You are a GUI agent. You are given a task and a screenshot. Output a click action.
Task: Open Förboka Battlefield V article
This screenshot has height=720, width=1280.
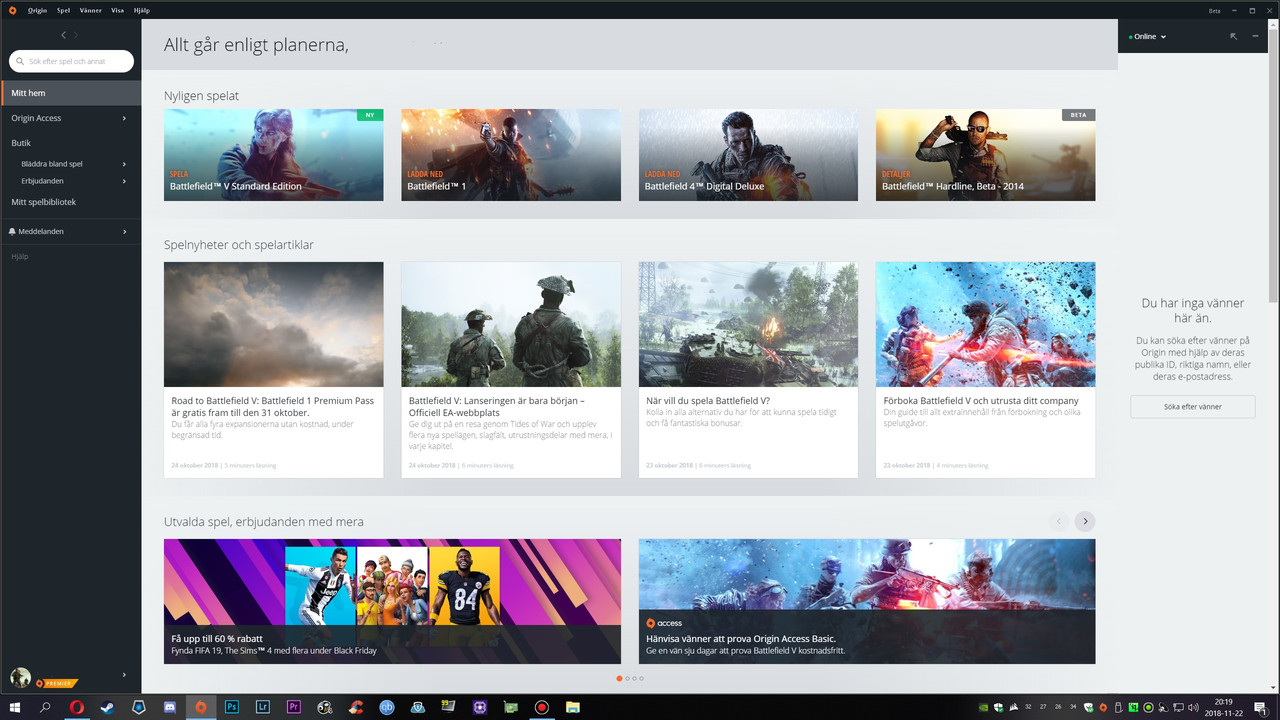(985, 370)
